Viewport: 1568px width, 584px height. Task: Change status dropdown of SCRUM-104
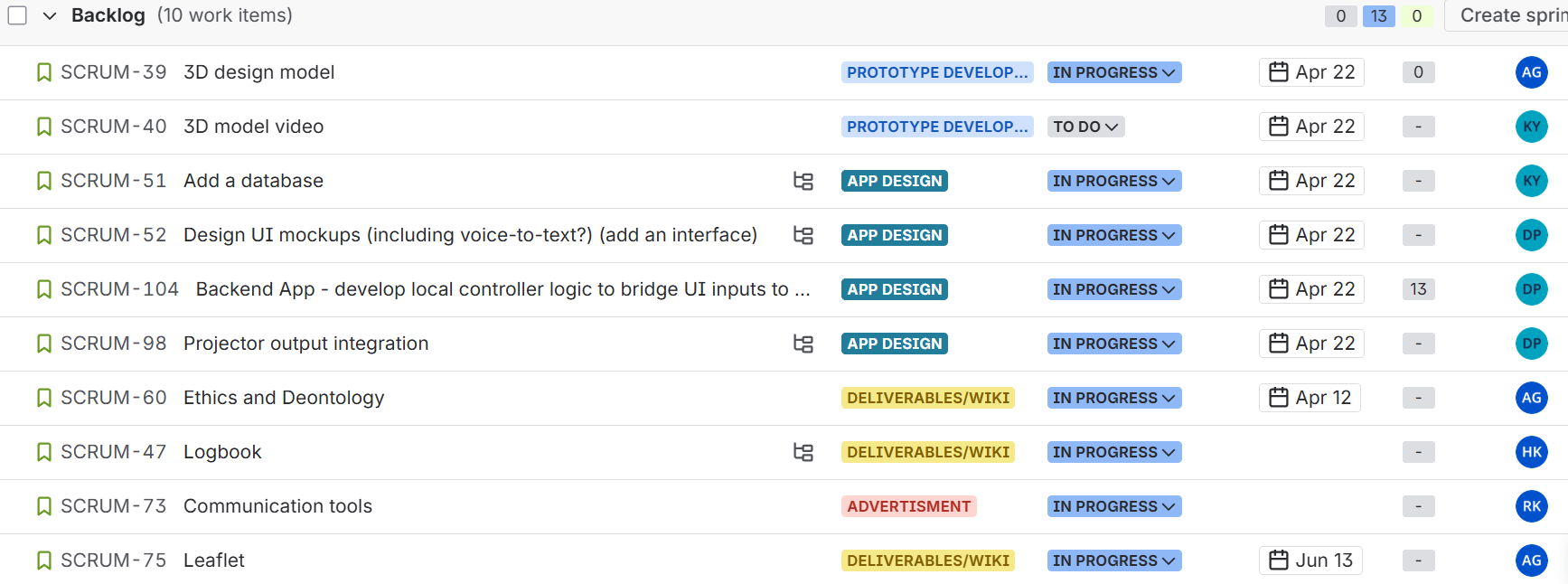point(1113,289)
